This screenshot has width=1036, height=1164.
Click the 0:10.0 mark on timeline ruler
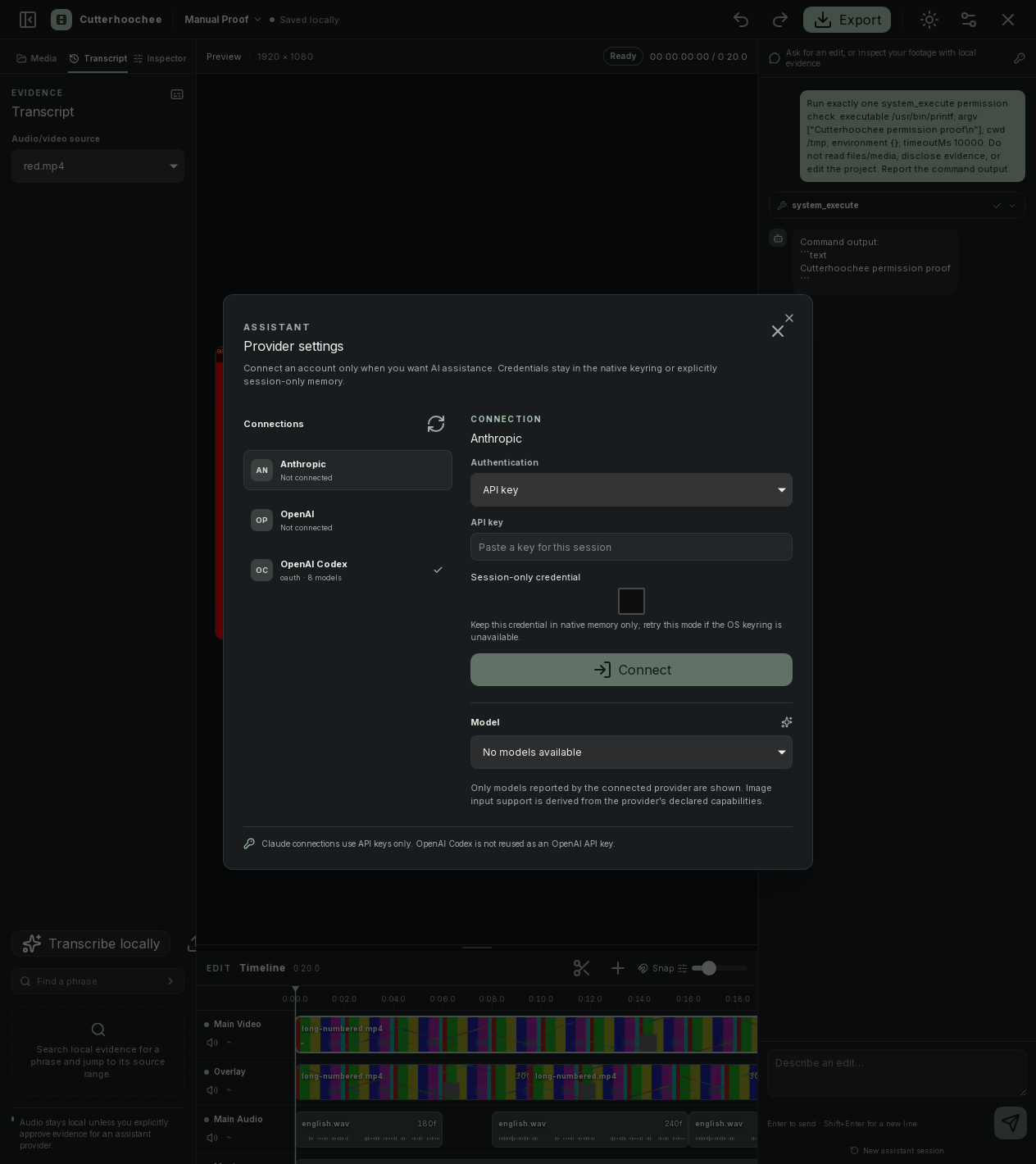point(541,999)
